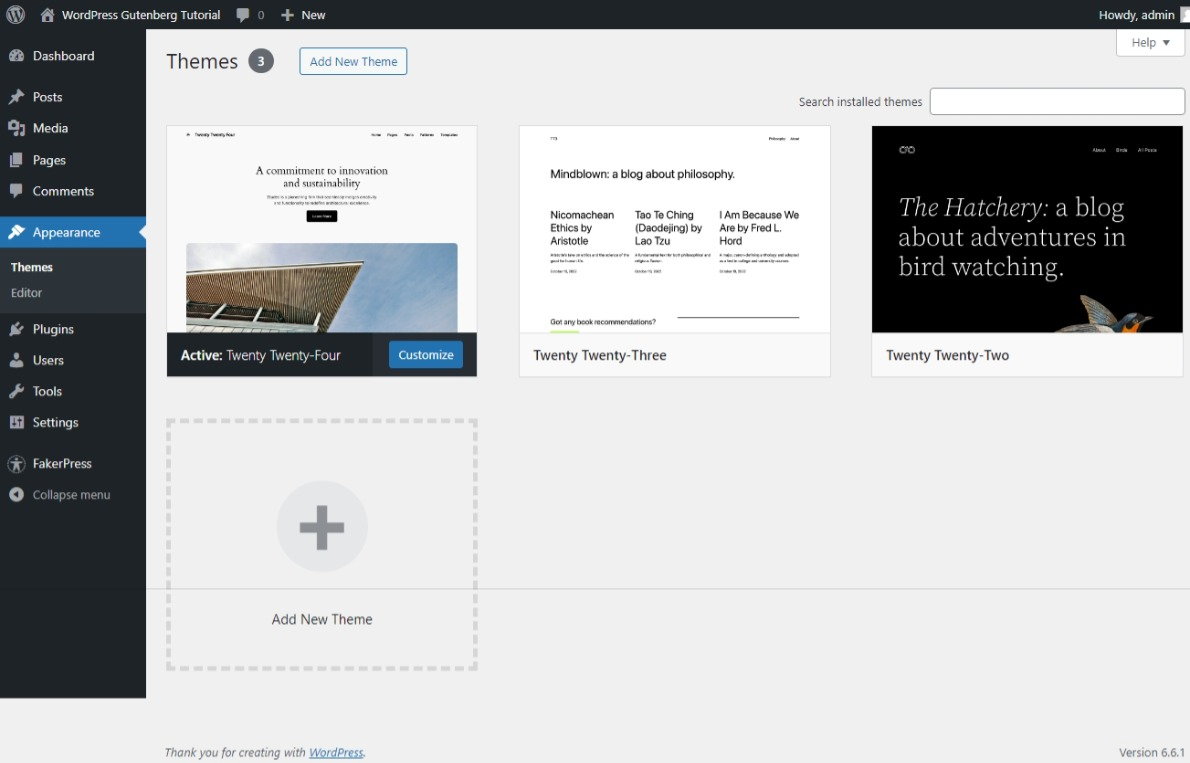
Task: Click the Add New Theme button
Action: coord(352,61)
